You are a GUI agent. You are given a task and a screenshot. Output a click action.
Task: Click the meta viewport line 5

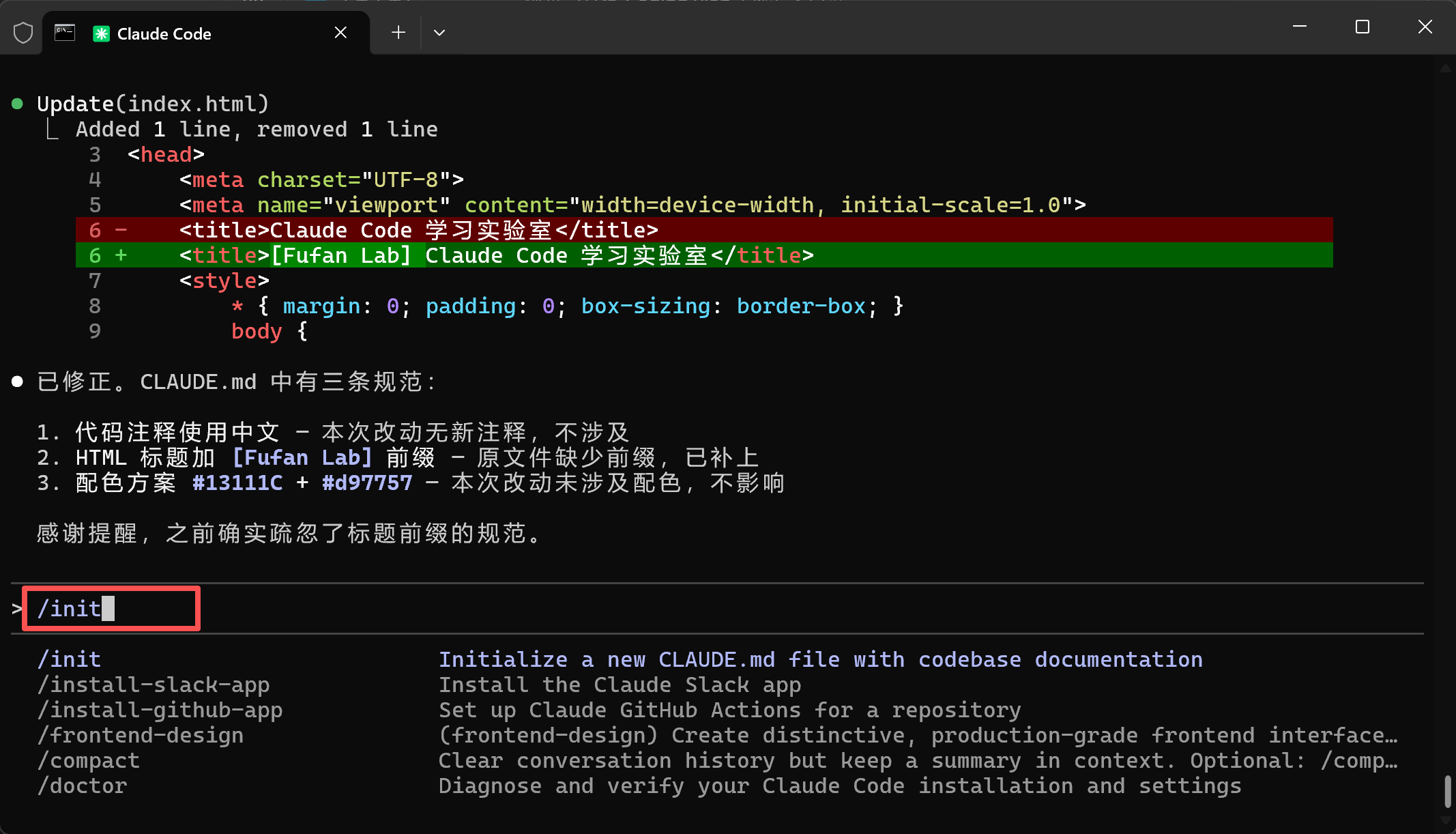click(632, 205)
